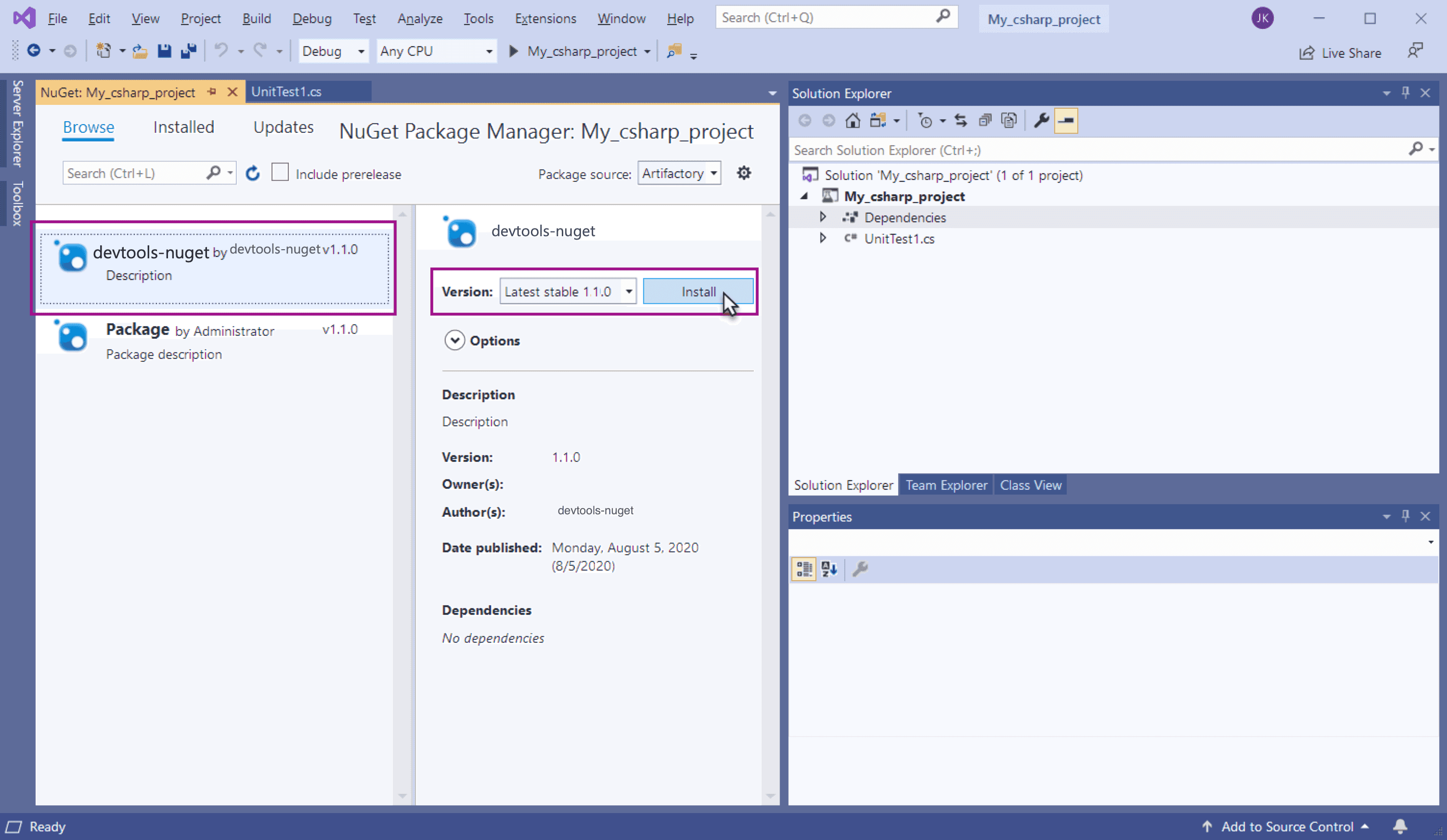Screen dimensions: 1447x840
Task: Click the Install button
Action: 698,292
